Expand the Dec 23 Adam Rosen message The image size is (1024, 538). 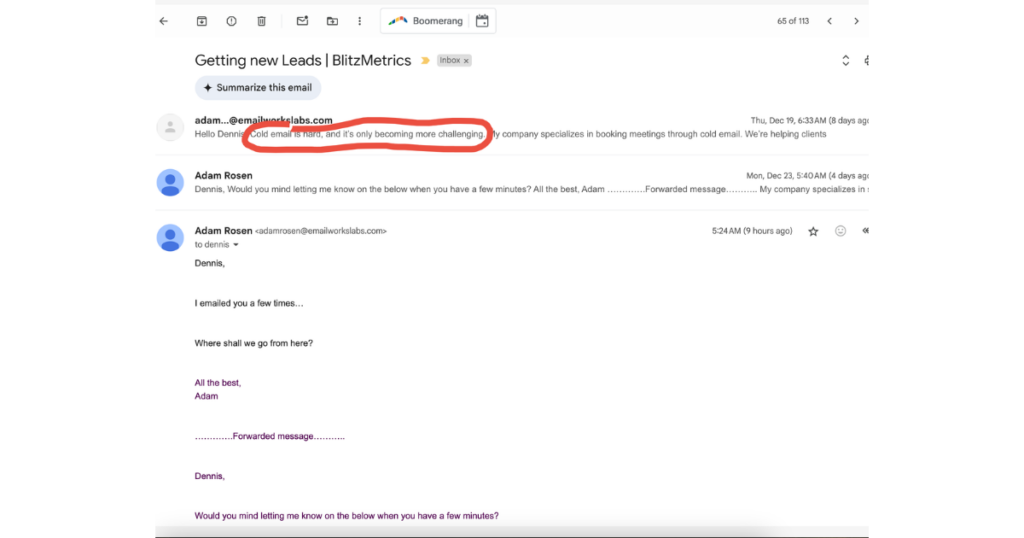(x=512, y=182)
